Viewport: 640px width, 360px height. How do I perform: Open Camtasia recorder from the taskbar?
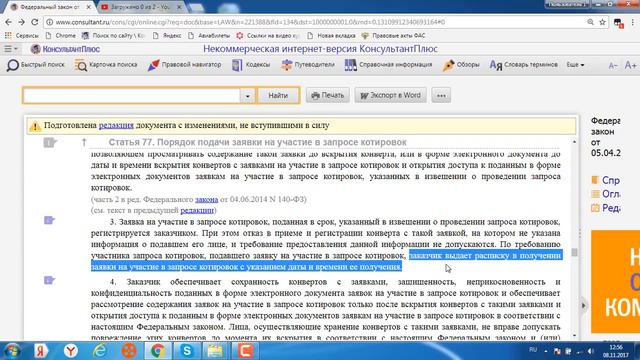pos(245,351)
